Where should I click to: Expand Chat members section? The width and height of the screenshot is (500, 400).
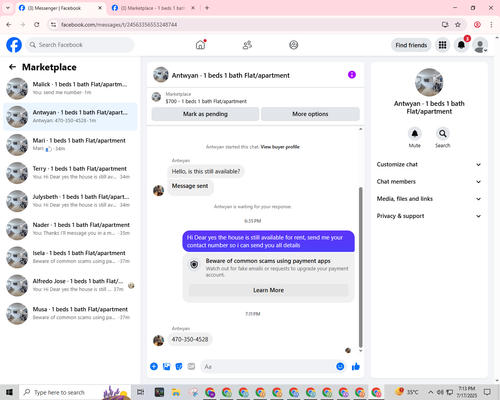(x=429, y=182)
